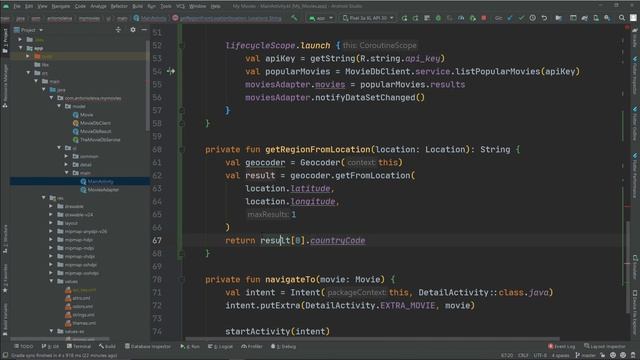This screenshot has width=640, height=360.
Task: Open the Logcat tool window
Action: (x=220, y=346)
